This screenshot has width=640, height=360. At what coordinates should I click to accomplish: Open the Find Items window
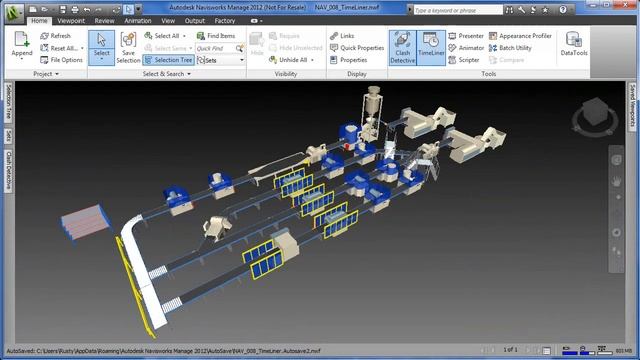pos(216,36)
